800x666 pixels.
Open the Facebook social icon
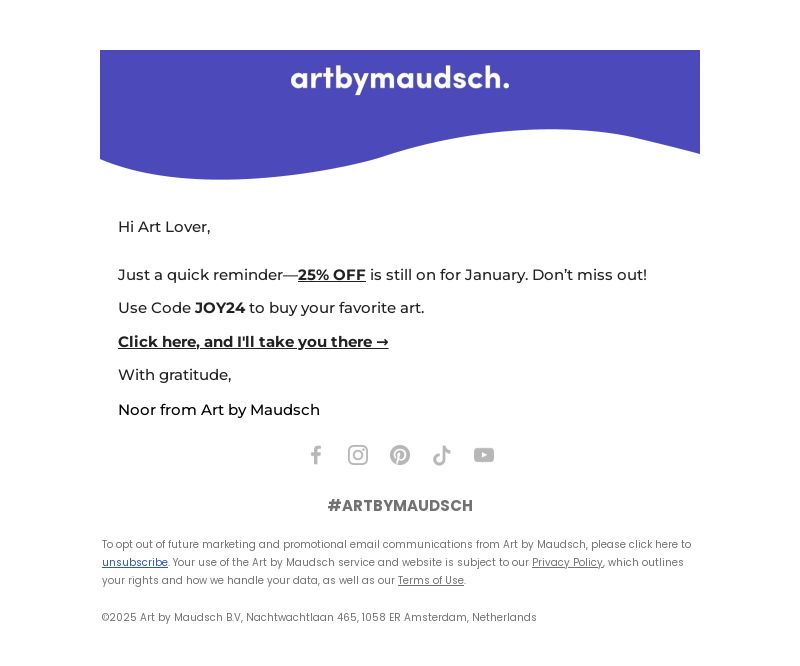click(316, 455)
